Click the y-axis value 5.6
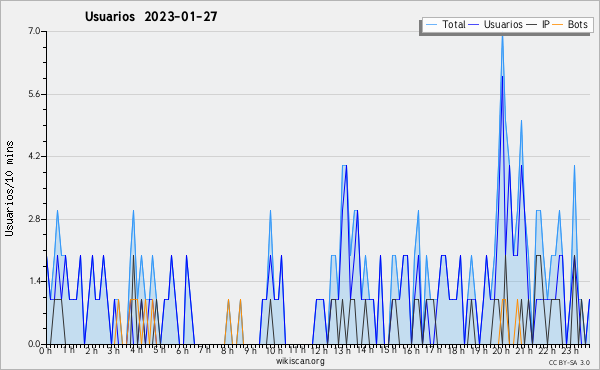Viewport: 600px width, 370px height. (x=34, y=94)
